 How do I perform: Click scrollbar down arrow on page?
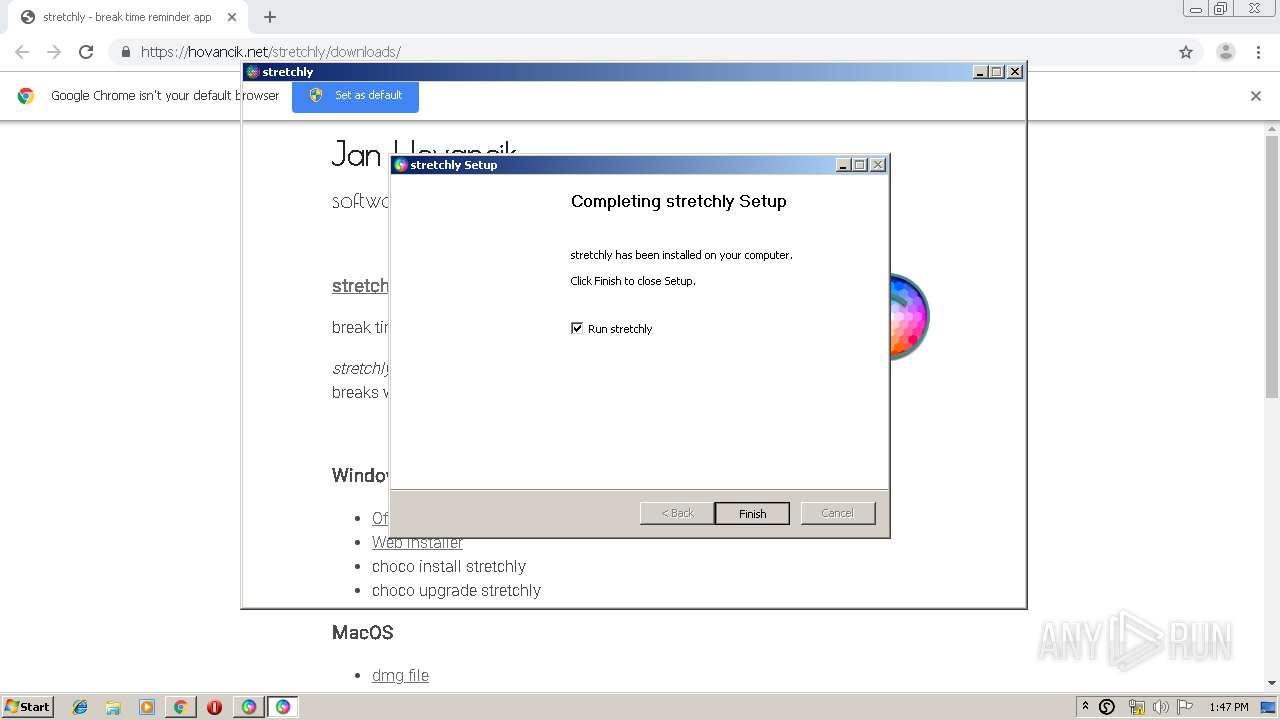pyautogui.click(x=1272, y=683)
